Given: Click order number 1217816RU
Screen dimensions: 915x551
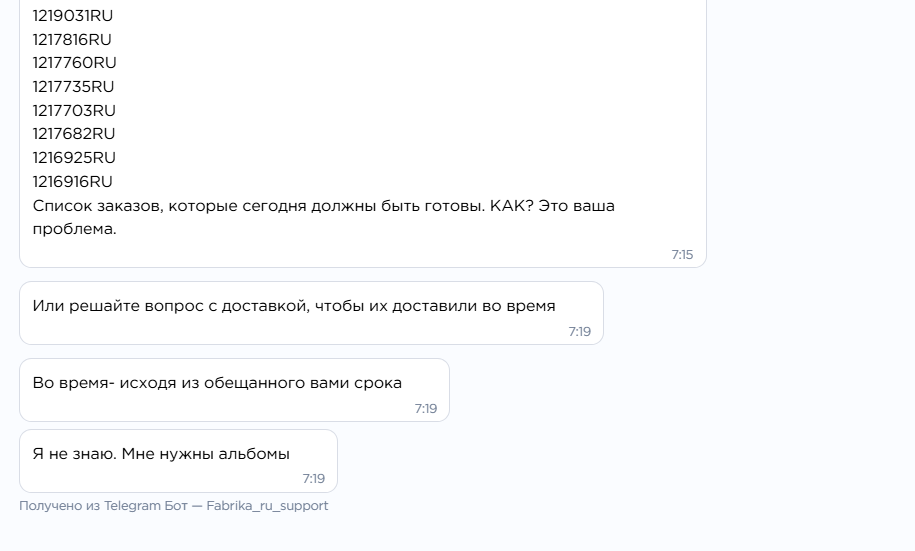Looking at the screenshot, I should pos(72,40).
